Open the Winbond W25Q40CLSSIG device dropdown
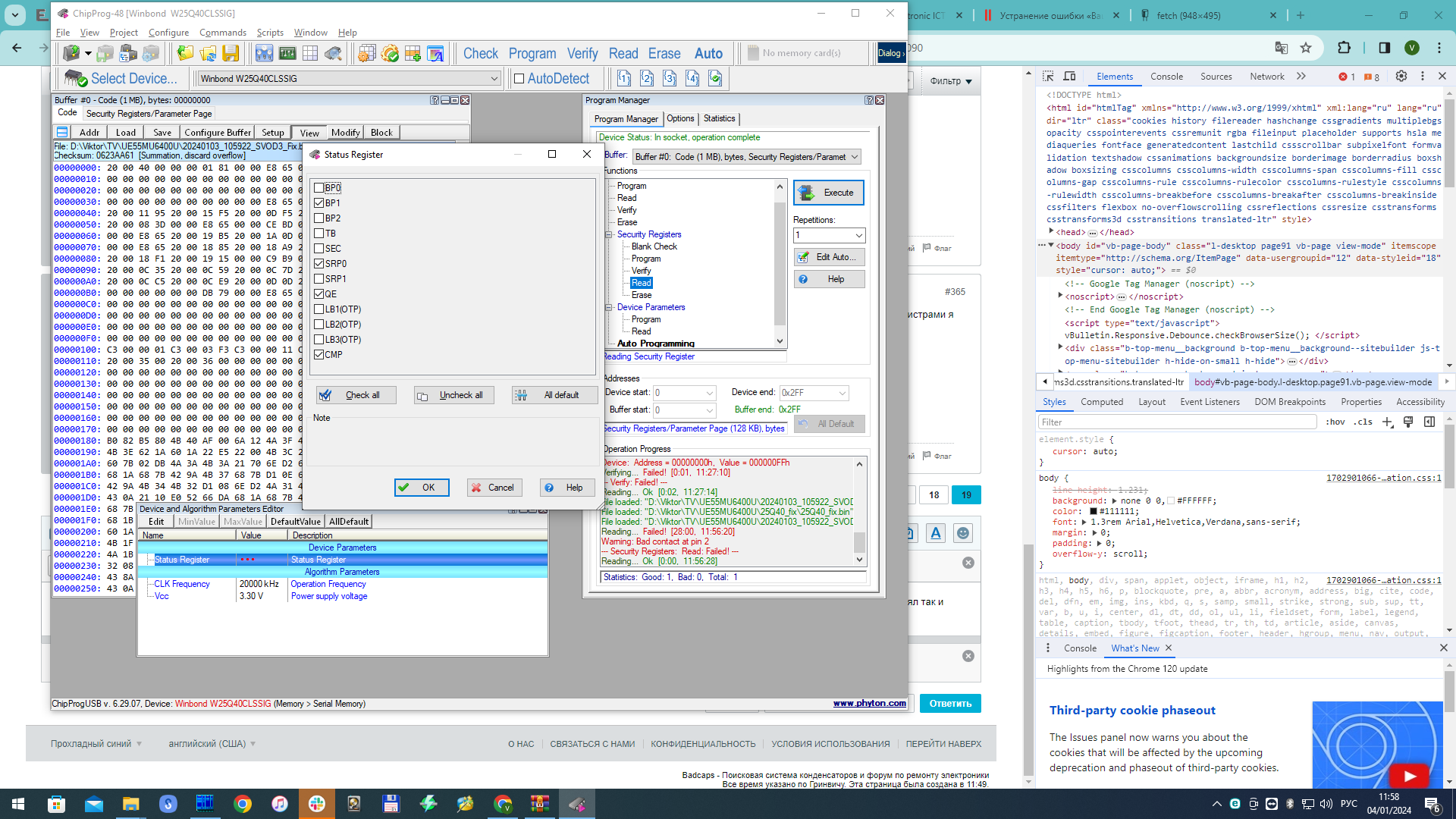1456x819 pixels. 494,78
